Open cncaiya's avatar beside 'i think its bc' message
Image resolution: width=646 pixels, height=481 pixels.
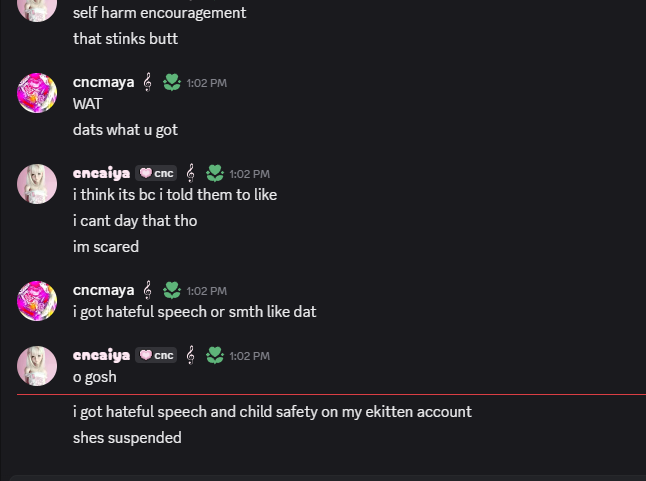point(37,184)
